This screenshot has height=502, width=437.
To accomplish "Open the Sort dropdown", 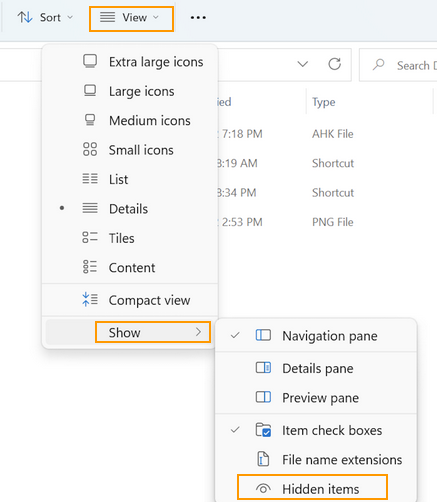I will point(45,17).
